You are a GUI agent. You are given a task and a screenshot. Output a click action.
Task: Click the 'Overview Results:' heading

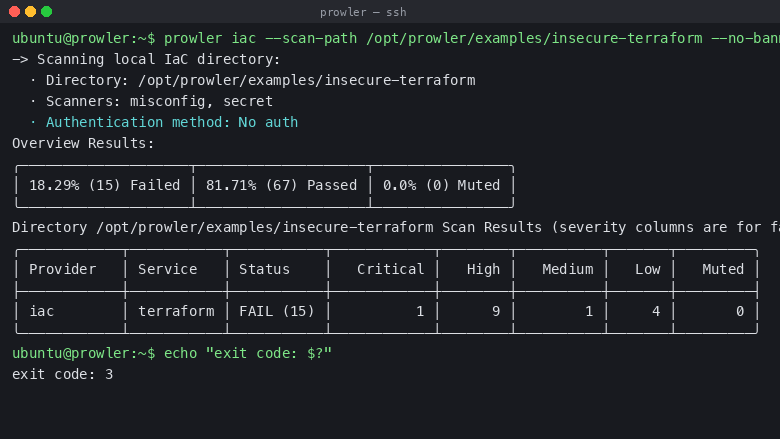tap(83, 143)
